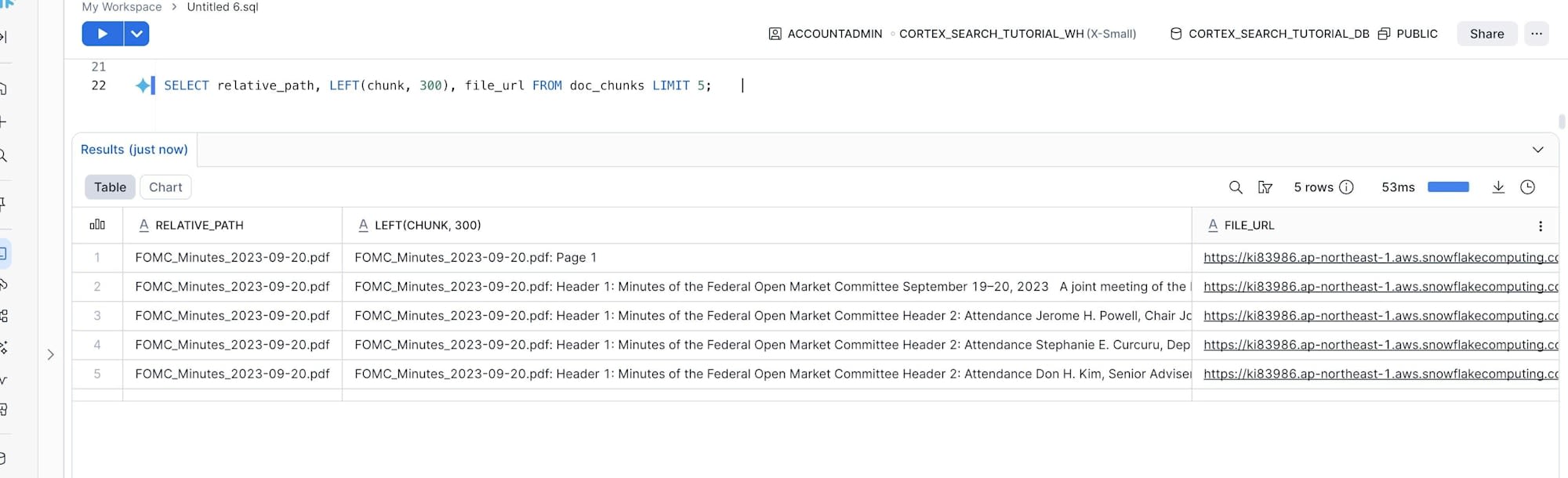Screen dimensions: 1568x478
Task: Download the query results
Action: point(1498,187)
